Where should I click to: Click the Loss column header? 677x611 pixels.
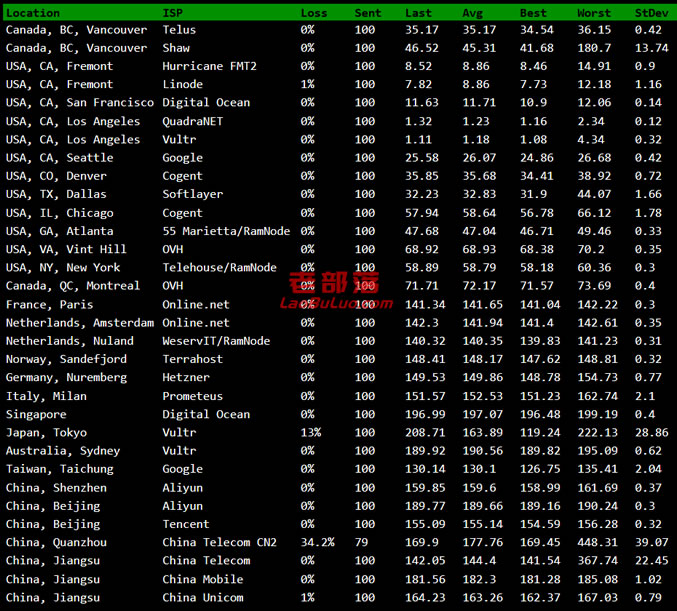pos(314,13)
